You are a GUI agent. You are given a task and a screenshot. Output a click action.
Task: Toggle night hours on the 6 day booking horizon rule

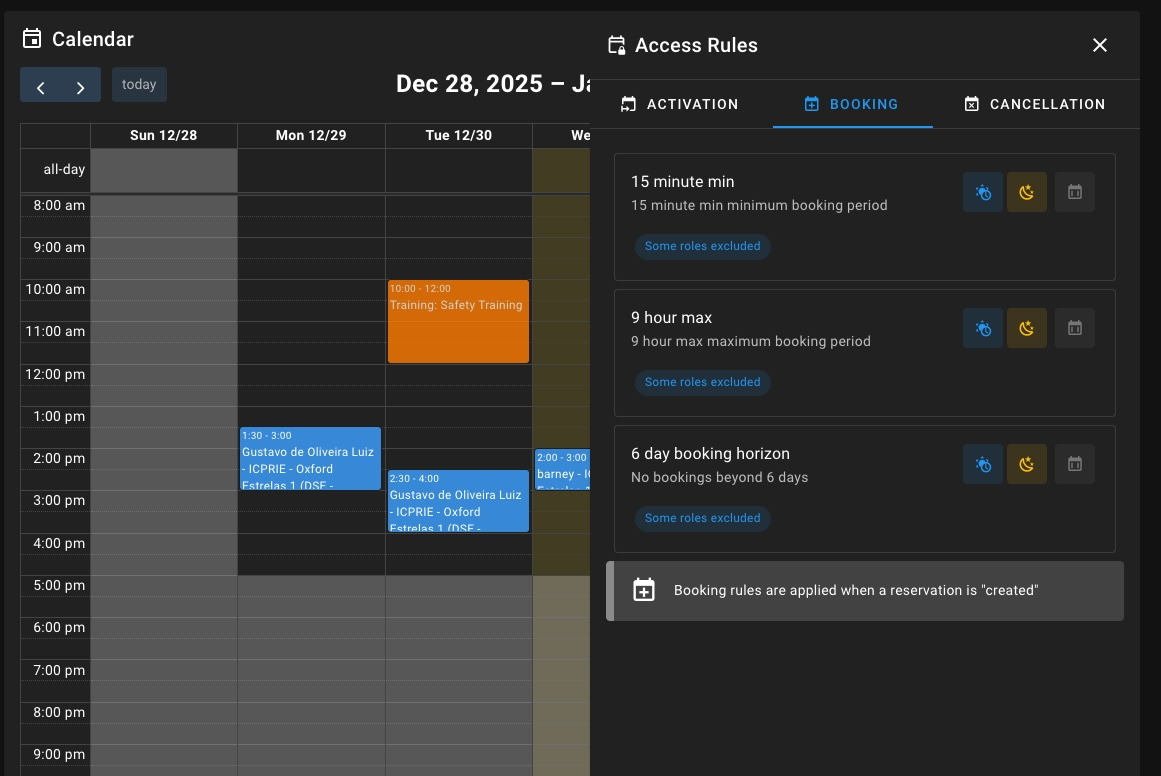pyautogui.click(x=1026, y=464)
